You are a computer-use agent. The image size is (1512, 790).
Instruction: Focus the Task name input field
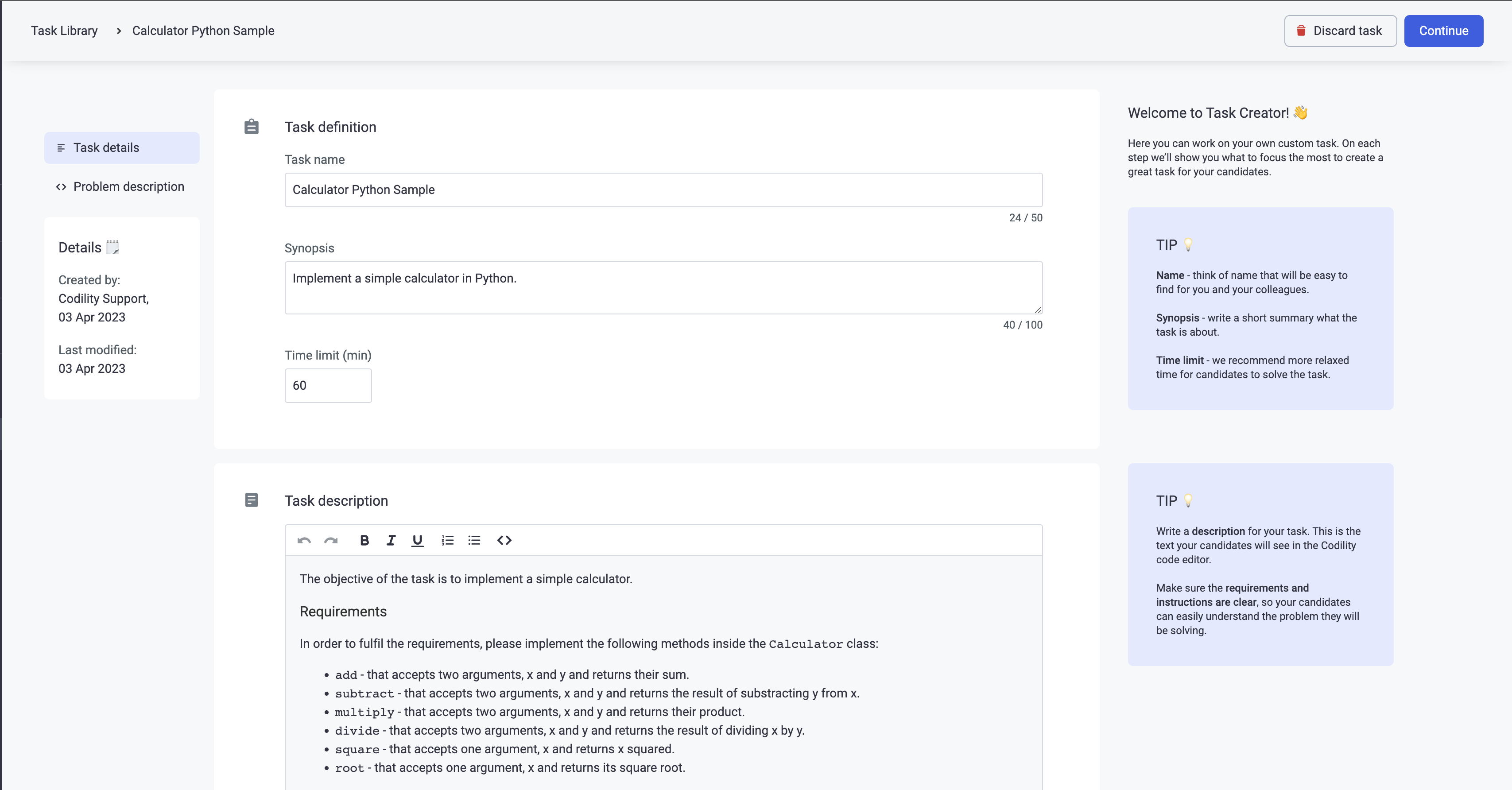tap(663, 190)
